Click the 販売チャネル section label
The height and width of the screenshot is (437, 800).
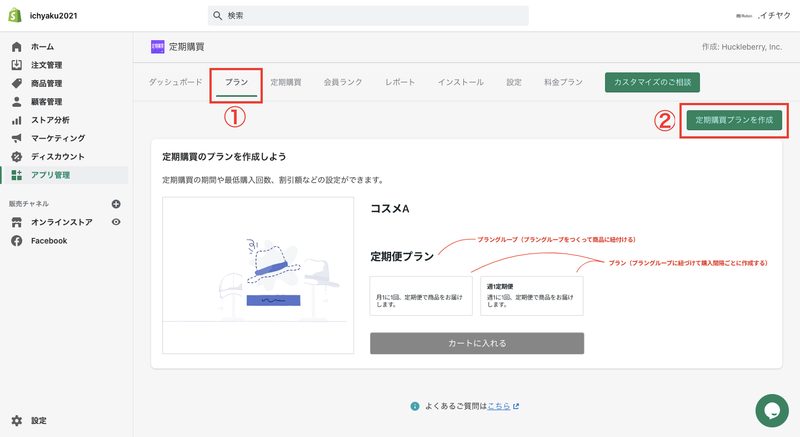coord(29,204)
